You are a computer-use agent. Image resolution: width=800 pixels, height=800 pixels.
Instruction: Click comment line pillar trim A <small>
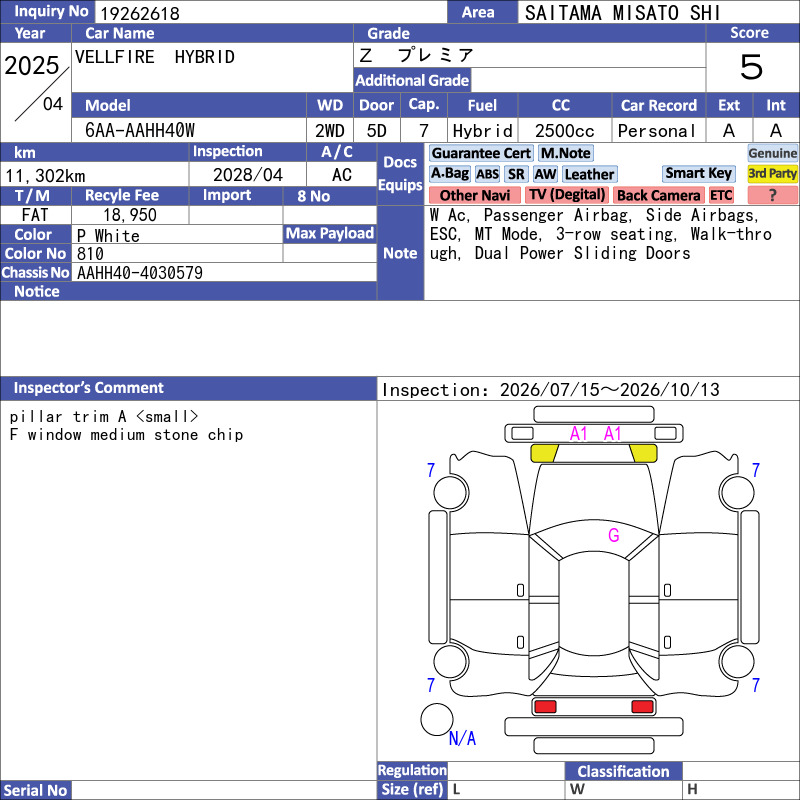coord(104,417)
